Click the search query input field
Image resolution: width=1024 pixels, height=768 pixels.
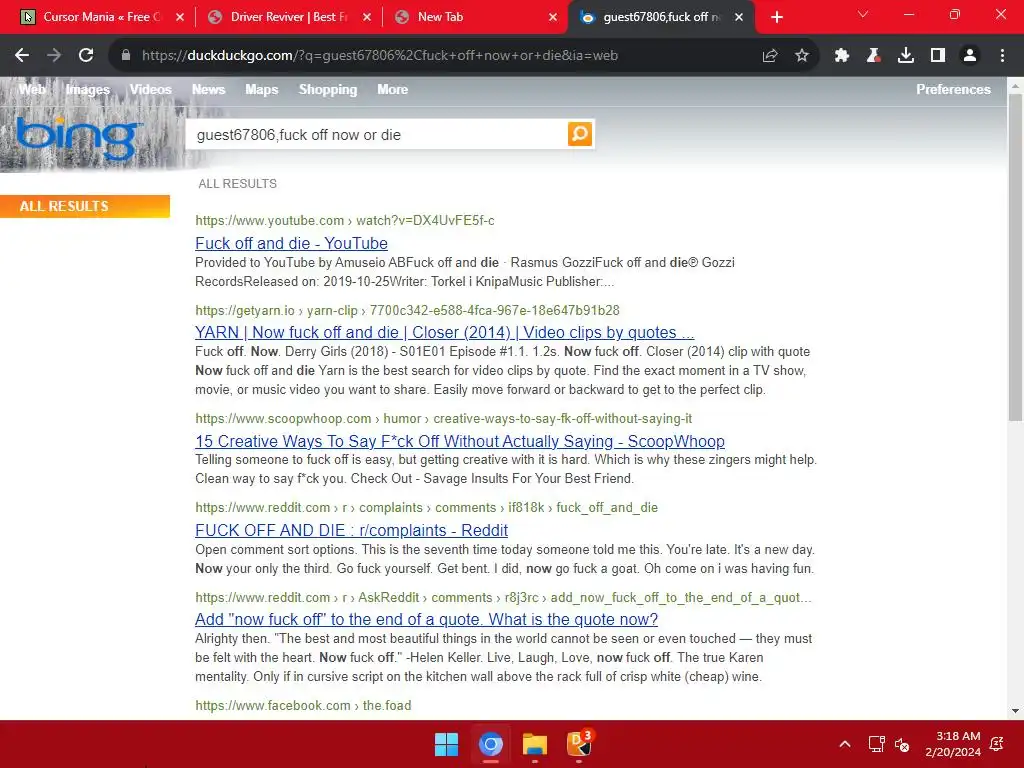[x=377, y=135]
